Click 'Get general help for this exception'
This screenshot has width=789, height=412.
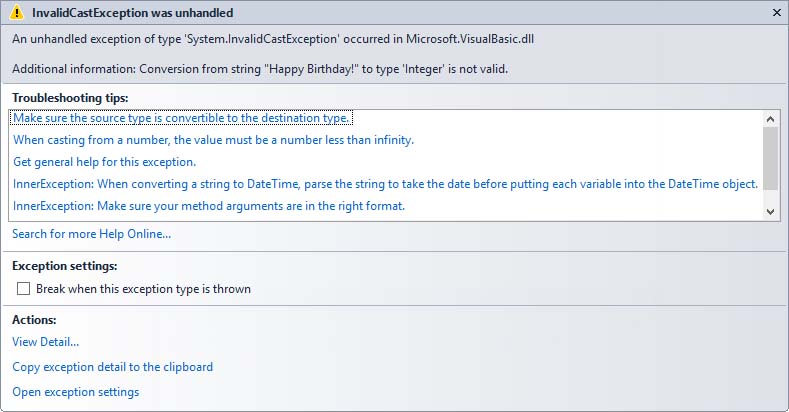pyautogui.click(x=105, y=162)
